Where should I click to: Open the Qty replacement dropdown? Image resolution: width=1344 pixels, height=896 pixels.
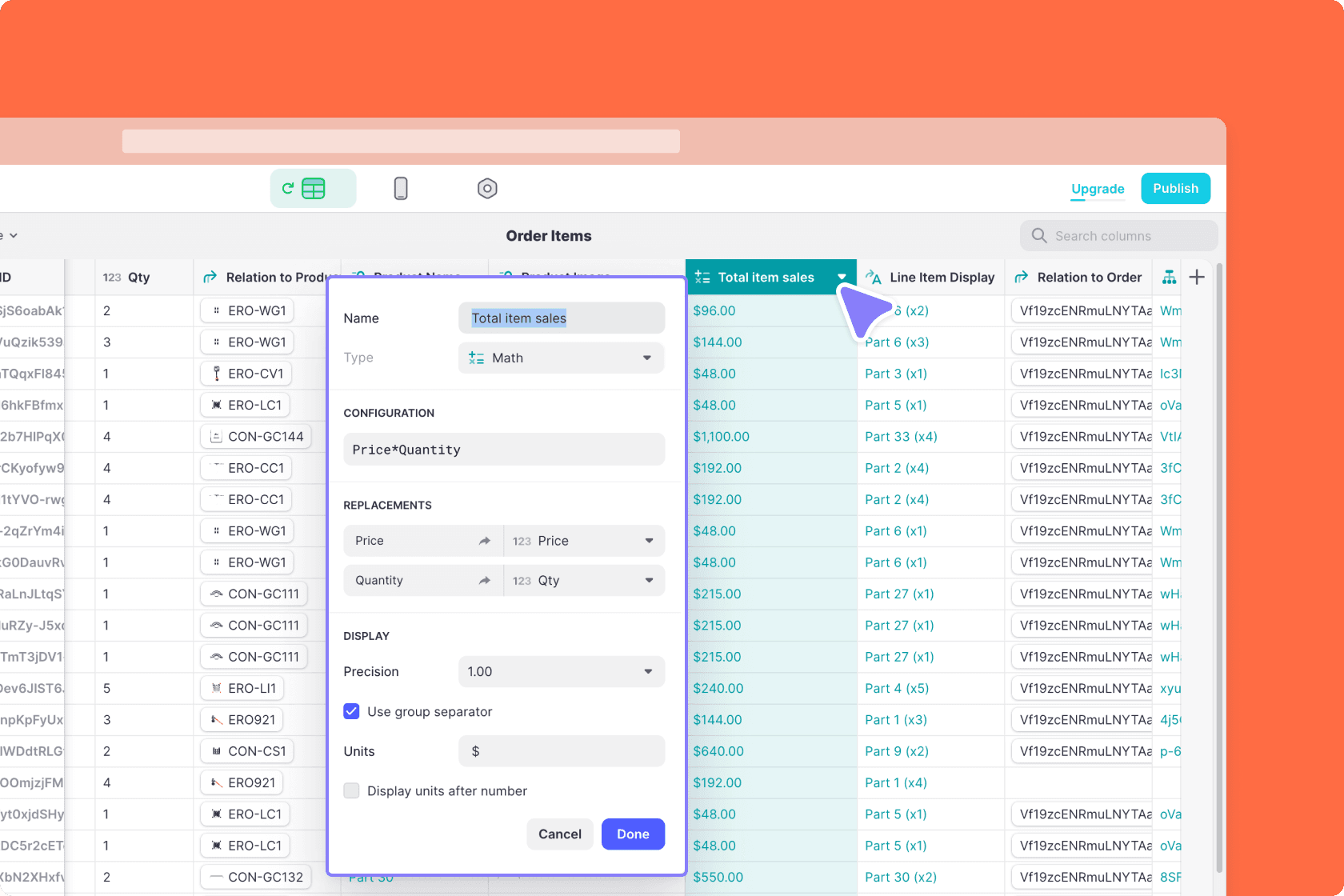[584, 580]
